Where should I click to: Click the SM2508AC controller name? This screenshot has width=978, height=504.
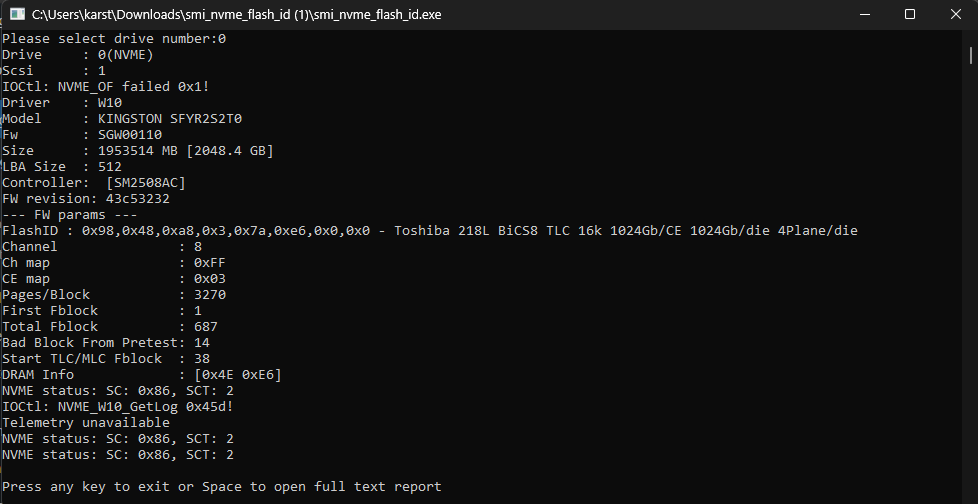point(146,182)
